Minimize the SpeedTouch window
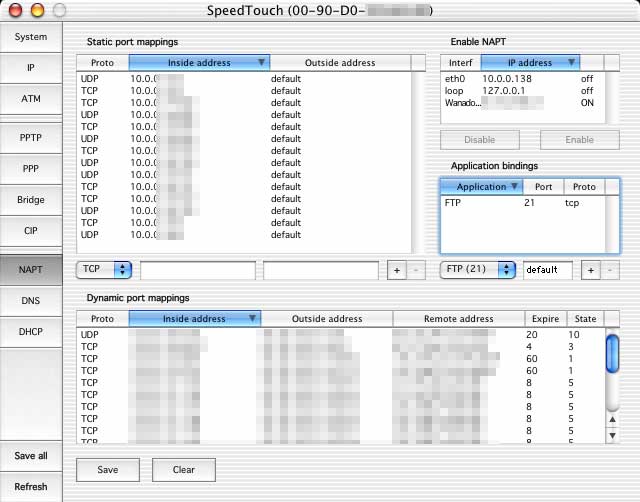 37,10
